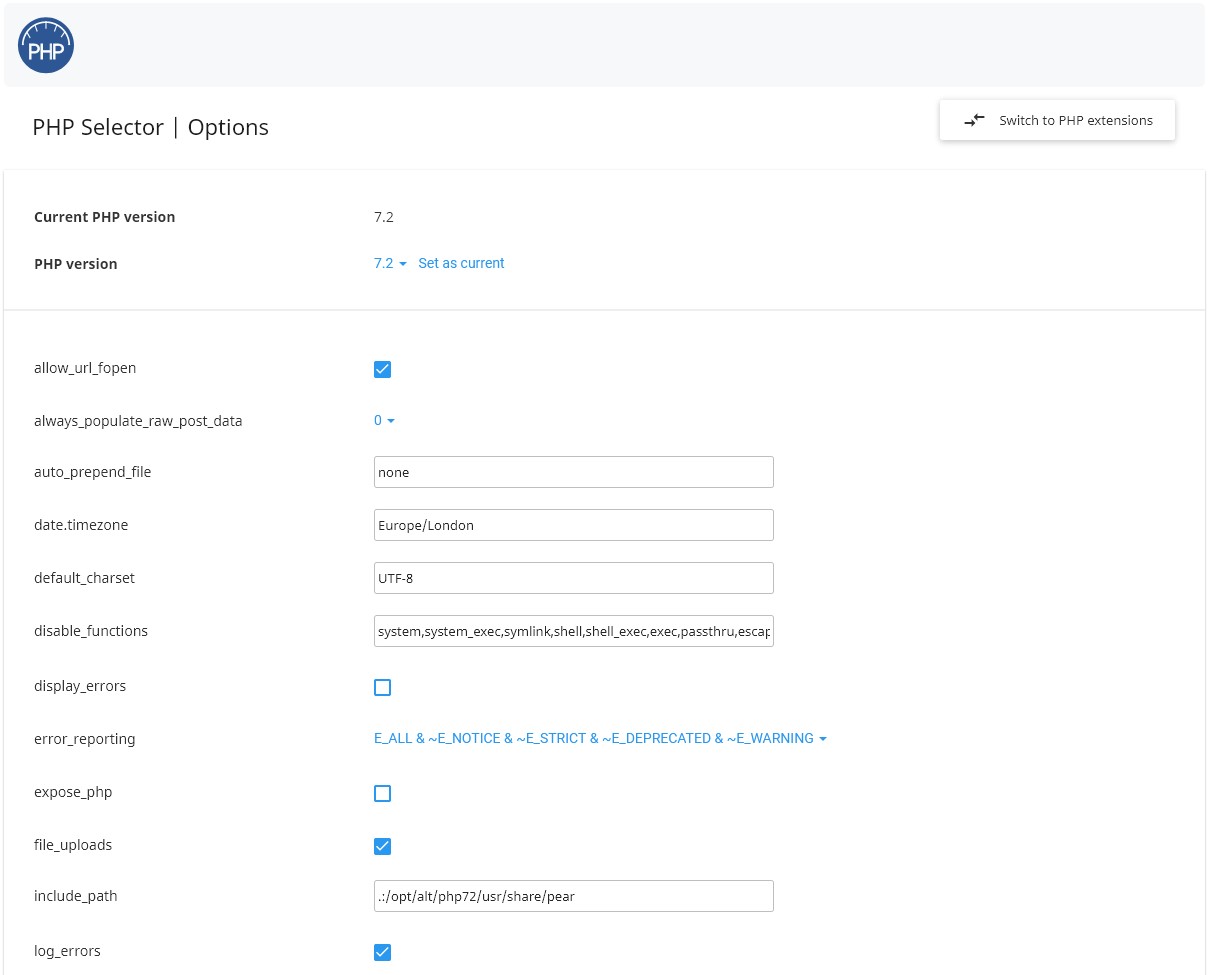Open always_populate_raw_post_data dropdown
The width and height of the screenshot is (1212, 975).
coord(385,421)
